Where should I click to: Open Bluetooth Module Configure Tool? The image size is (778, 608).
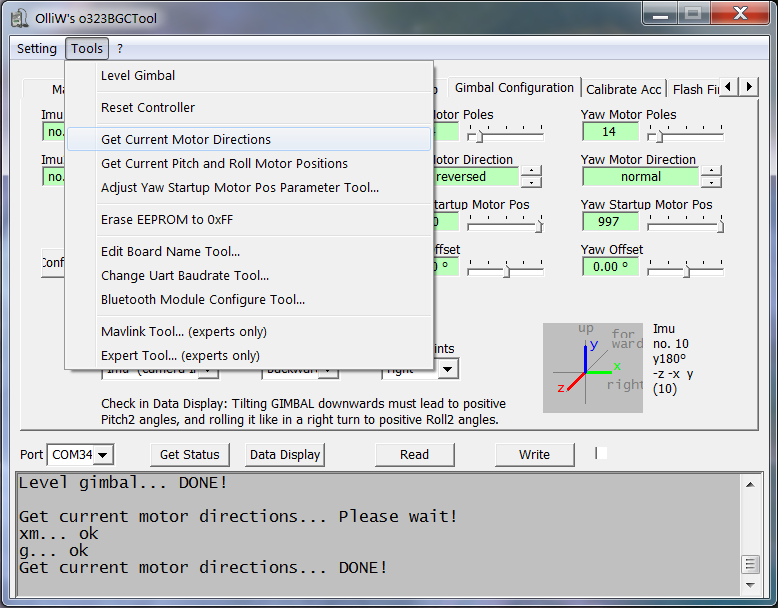(203, 300)
